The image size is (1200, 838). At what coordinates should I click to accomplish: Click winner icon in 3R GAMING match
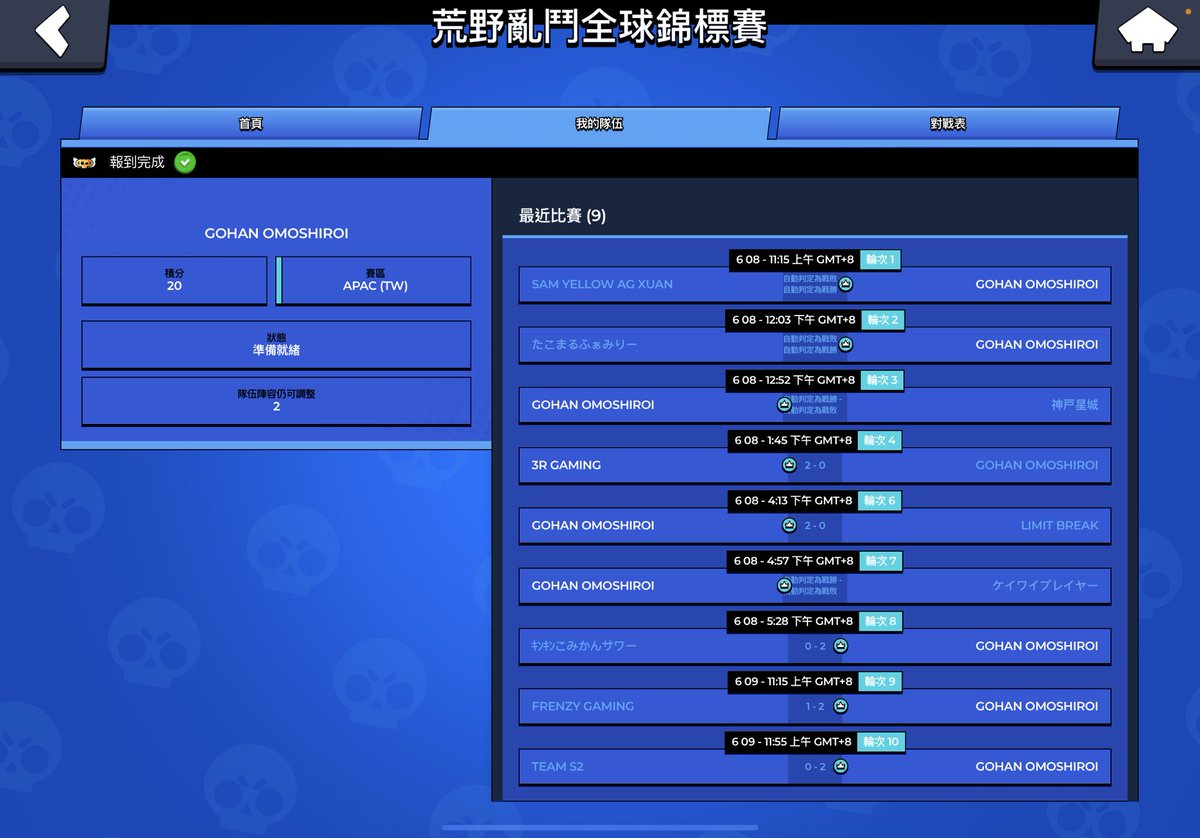pos(789,465)
